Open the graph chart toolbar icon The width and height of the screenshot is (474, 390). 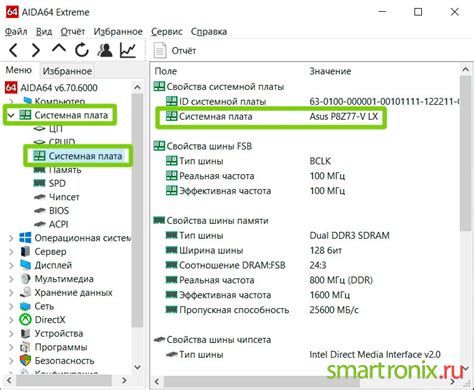pyautogui.click(x=128, y=50)
